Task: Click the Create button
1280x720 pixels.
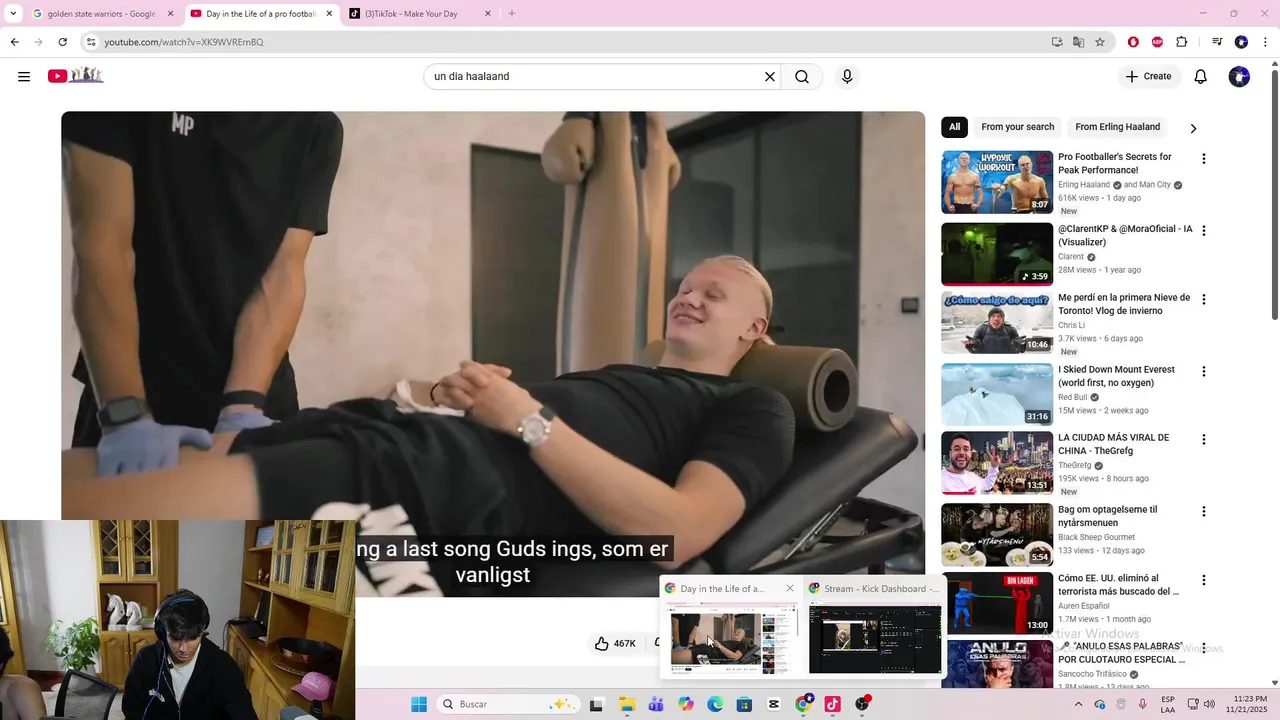Action: point(1148,77)
